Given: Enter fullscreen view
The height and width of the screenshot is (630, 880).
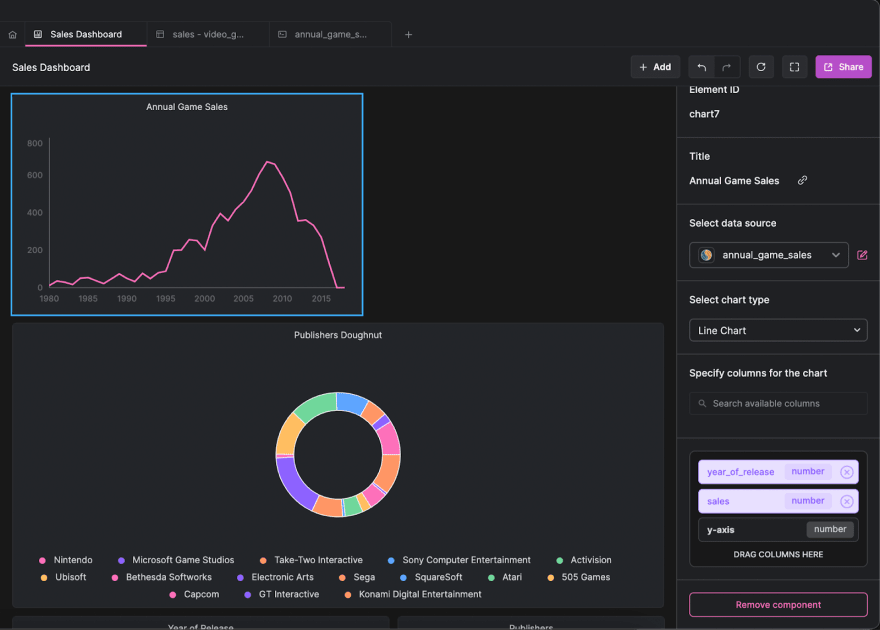Looking at the screenshot, I should [794, 67].
